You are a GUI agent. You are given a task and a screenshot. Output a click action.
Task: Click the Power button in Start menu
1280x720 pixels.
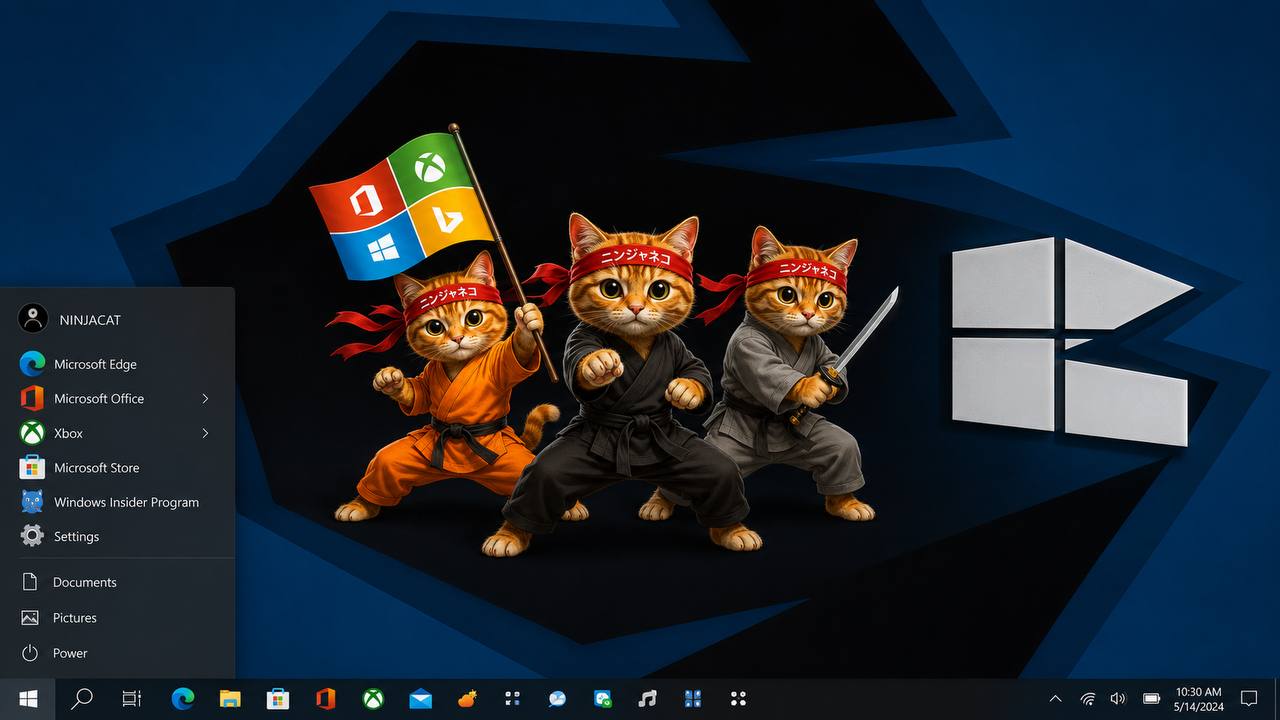117,653
